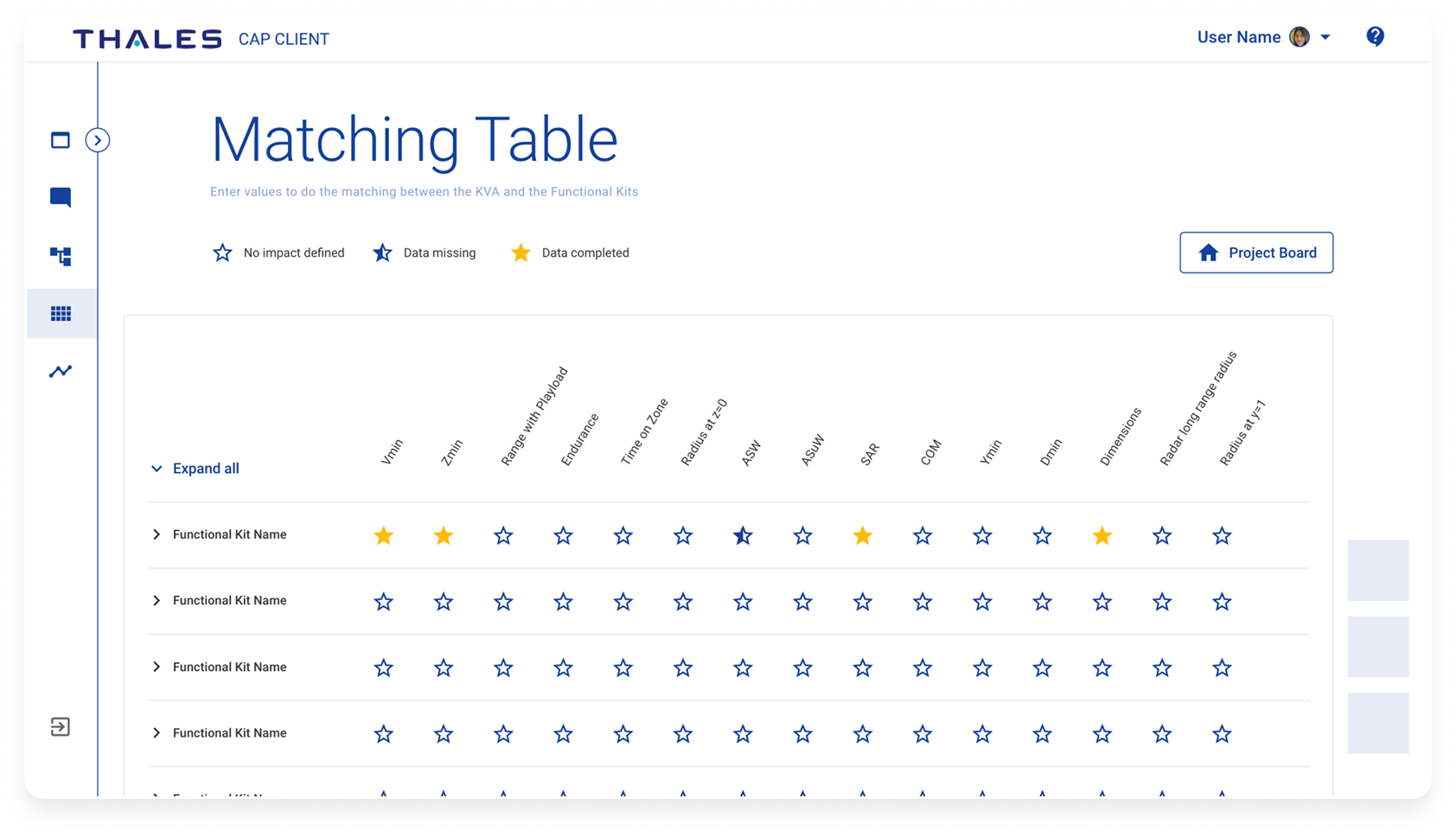The width and height of the screenshot is (1456, 837).
Task: Click the user avatar picture
Action: (1299, 37)
